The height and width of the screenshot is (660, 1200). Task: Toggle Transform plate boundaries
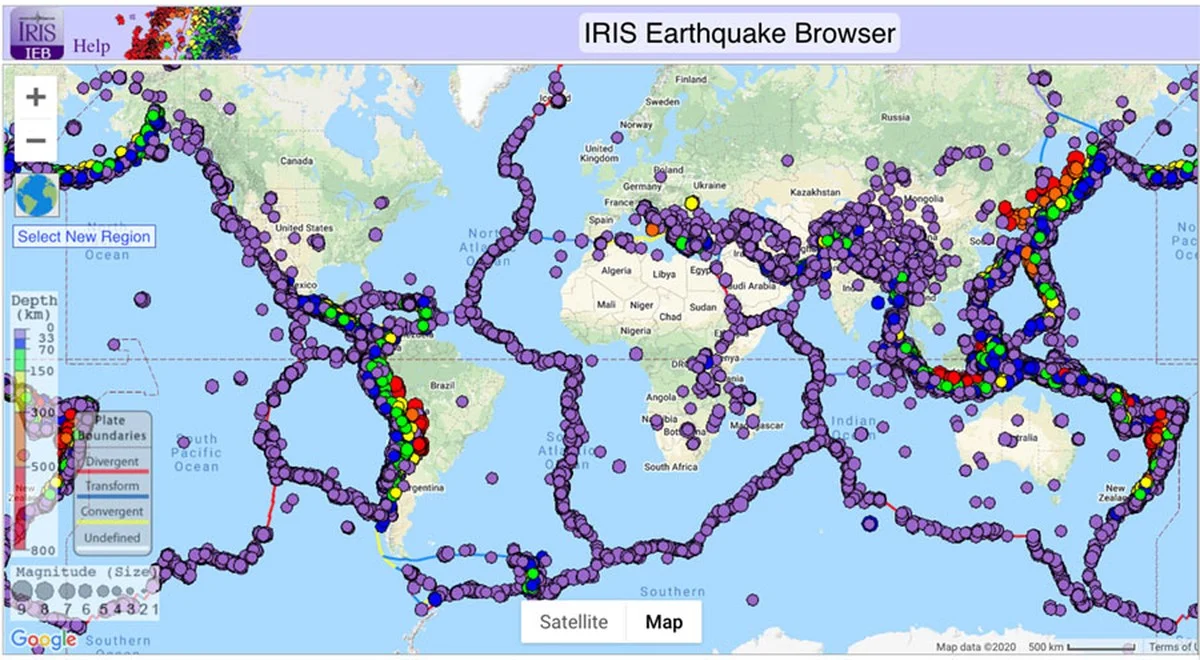[x=112, y=487]
